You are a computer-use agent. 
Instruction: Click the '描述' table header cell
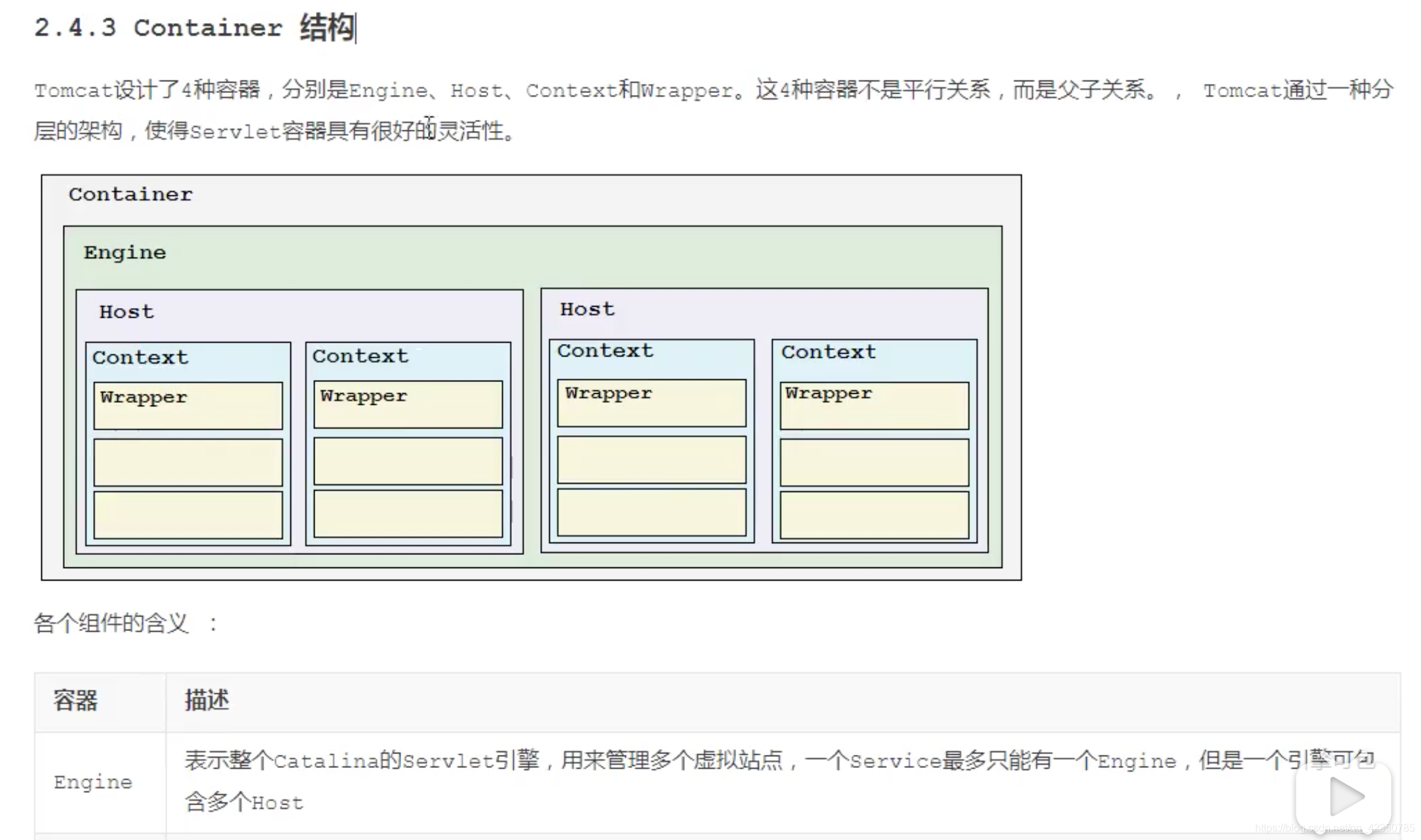pyautogui.click(x=783, y=702)
